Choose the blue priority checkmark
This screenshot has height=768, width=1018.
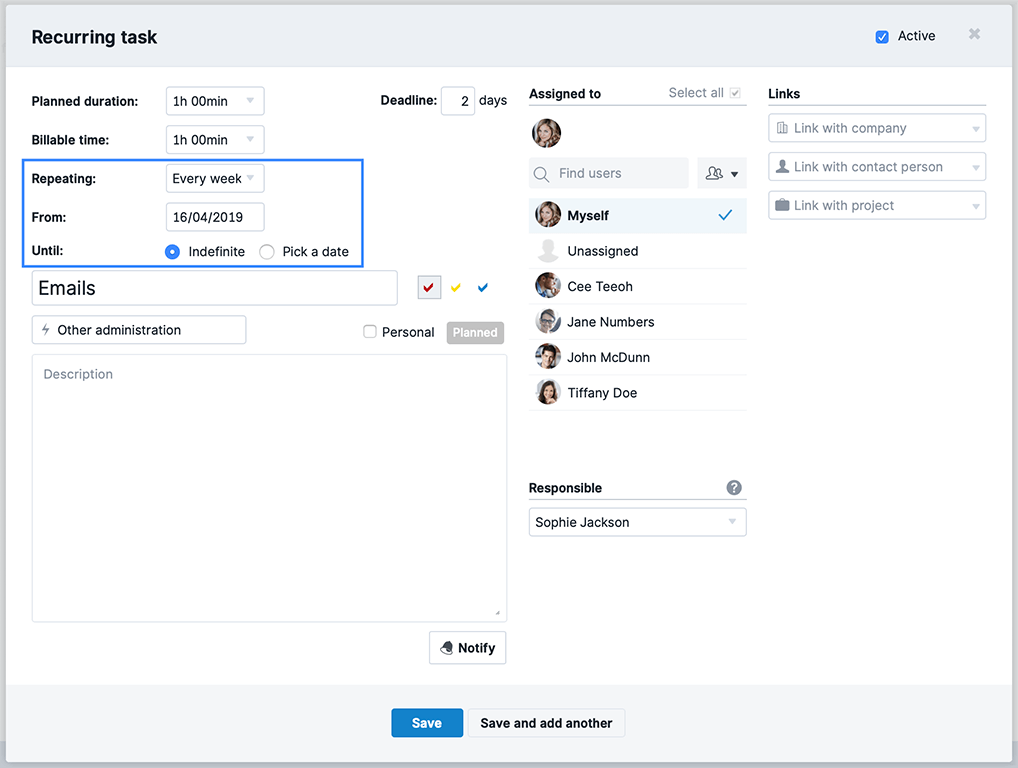482,288
